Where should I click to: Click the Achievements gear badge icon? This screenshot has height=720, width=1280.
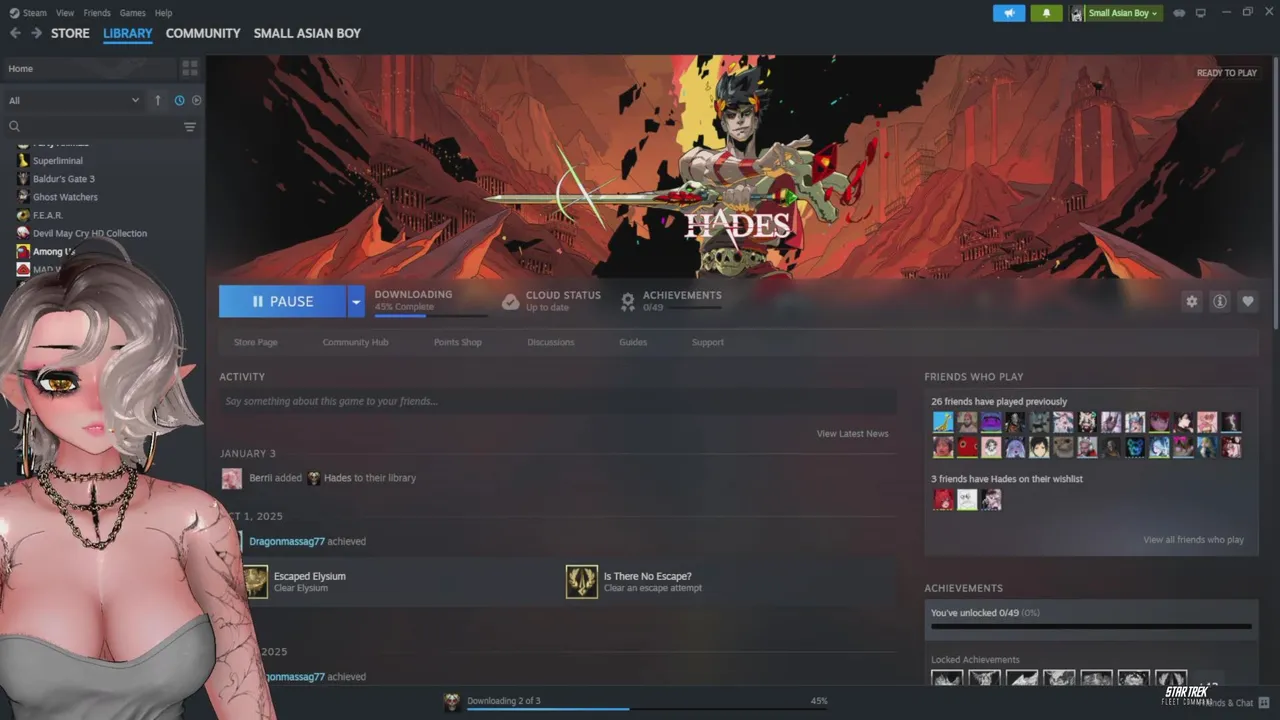click(x=628, y=301)
